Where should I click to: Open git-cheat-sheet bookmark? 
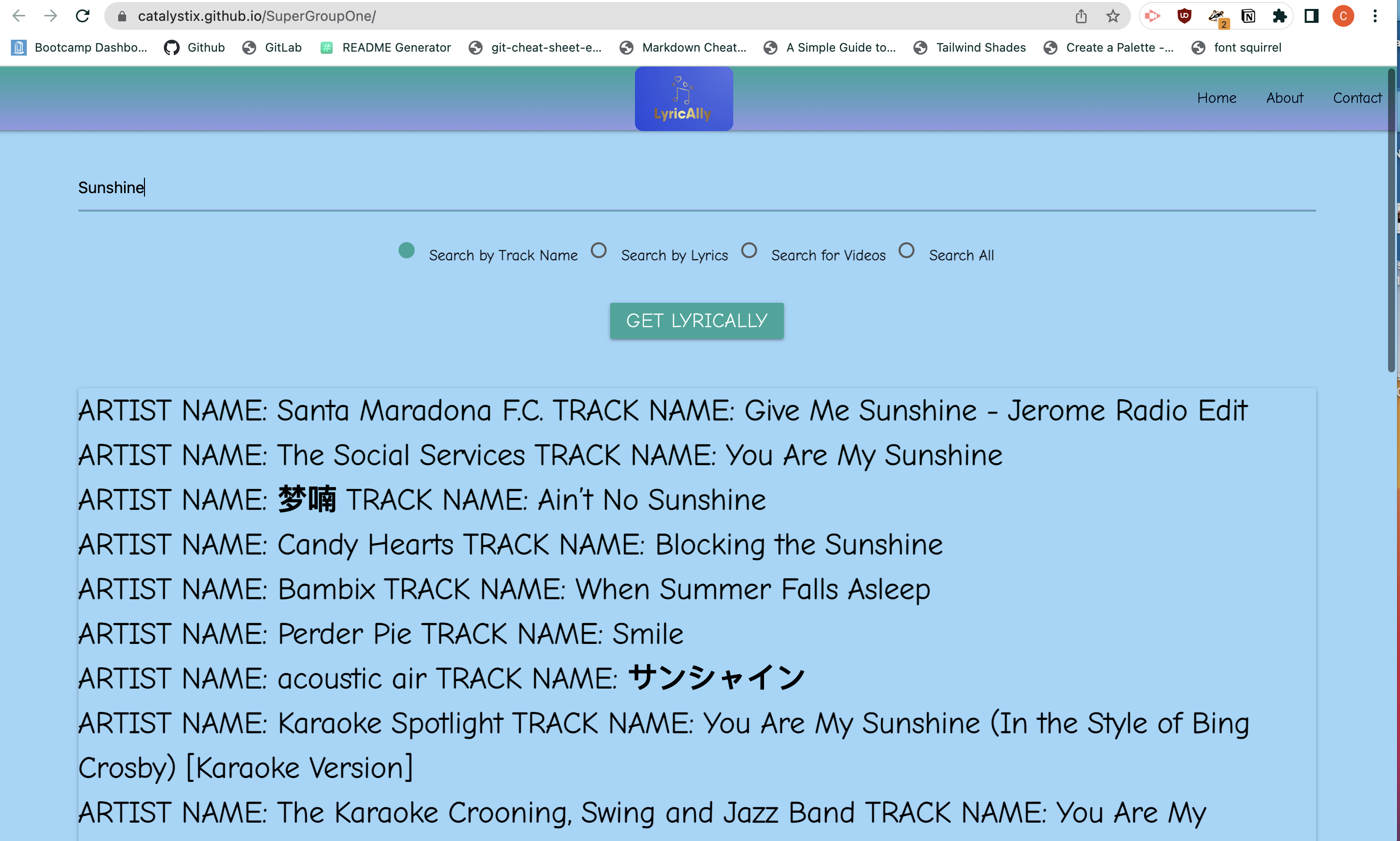pos(535,48)
